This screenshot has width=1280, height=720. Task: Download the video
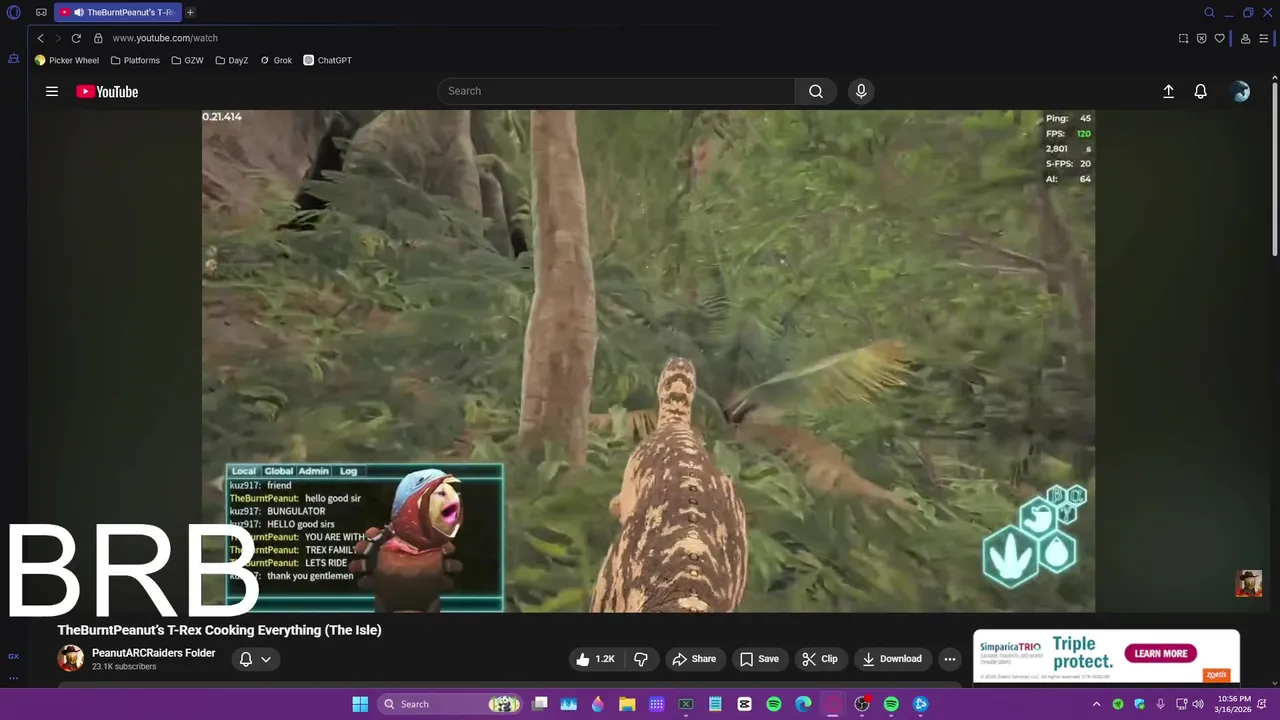tap(892, 659)
